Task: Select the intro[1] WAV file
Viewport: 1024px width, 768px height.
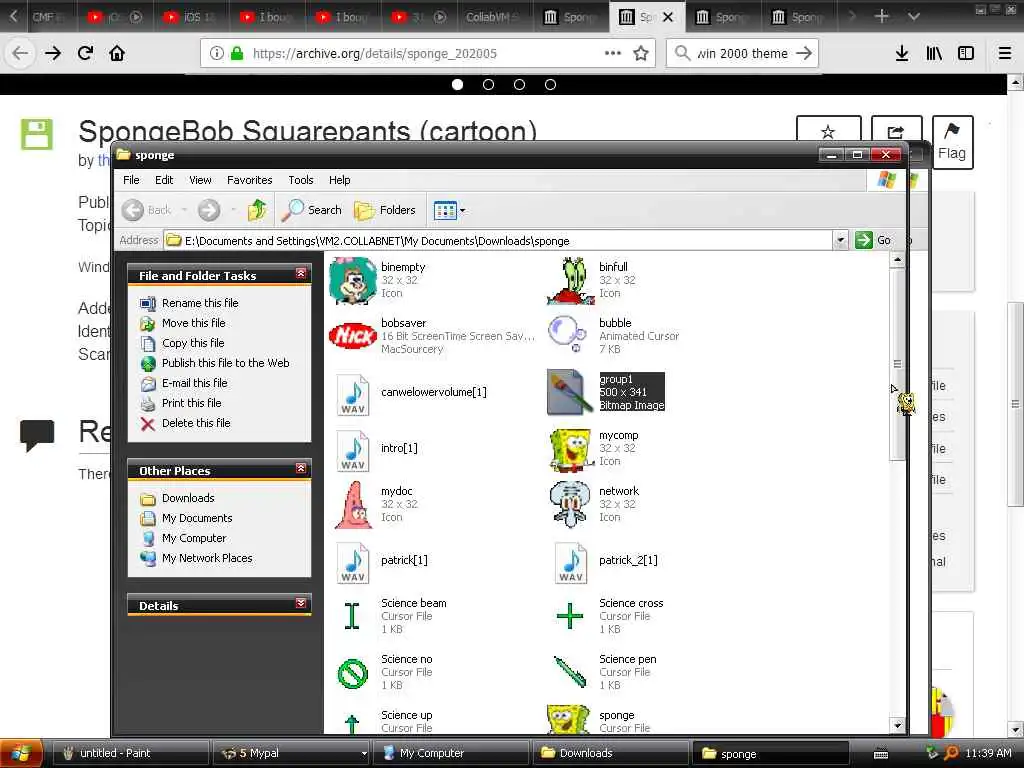Action: click(377, 449)
